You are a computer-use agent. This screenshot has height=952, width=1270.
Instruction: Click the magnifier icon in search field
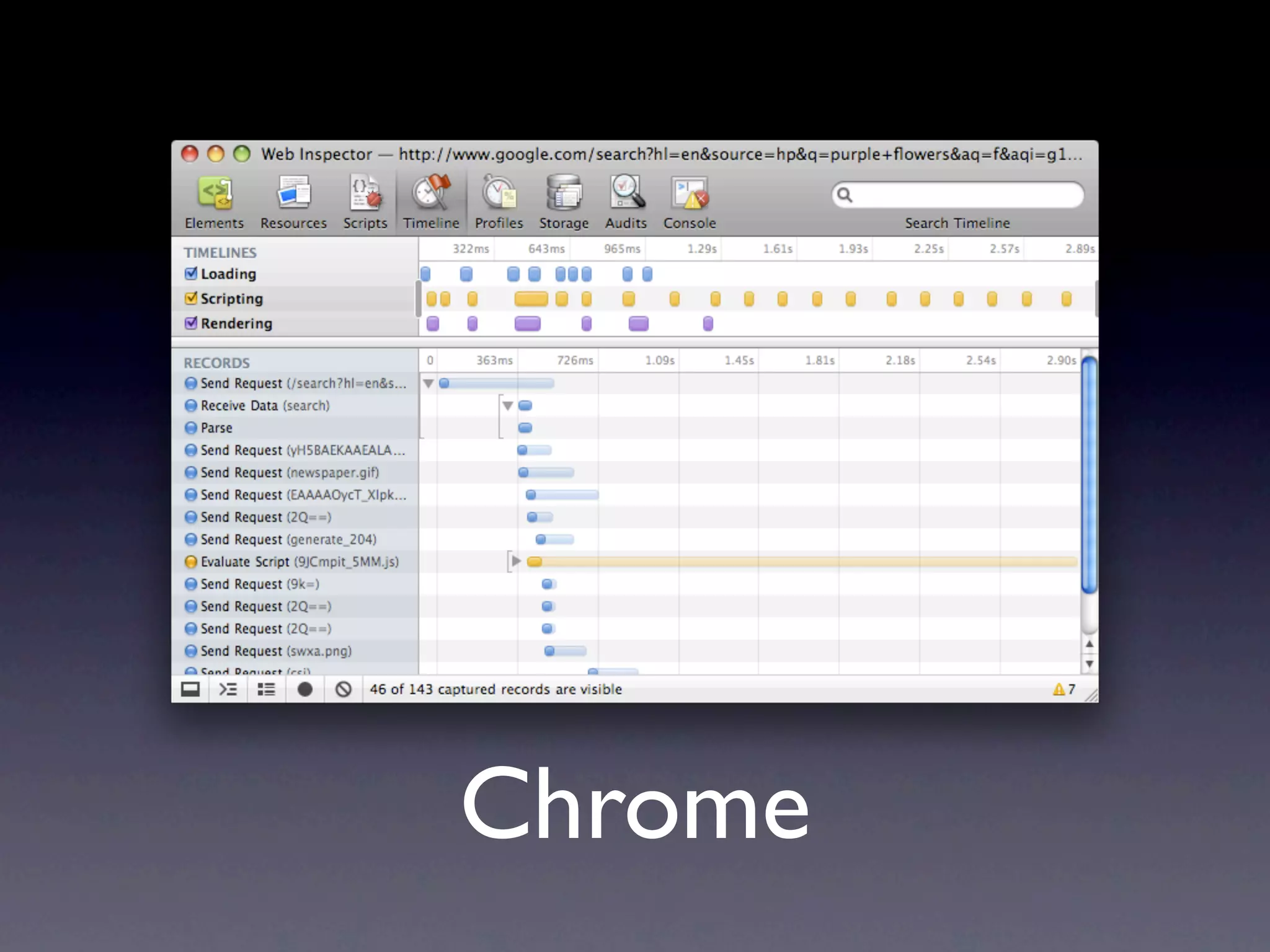click(x=845, y=195)
